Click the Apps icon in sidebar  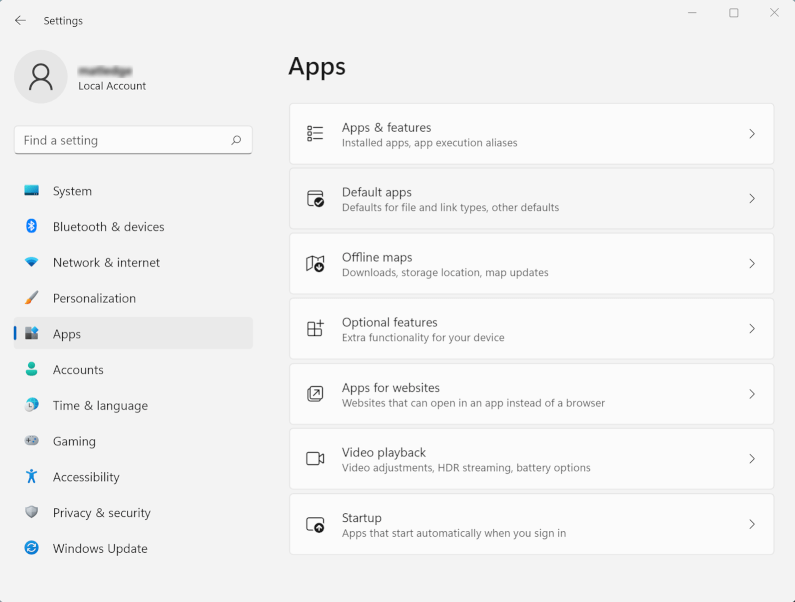coord(31,333)
